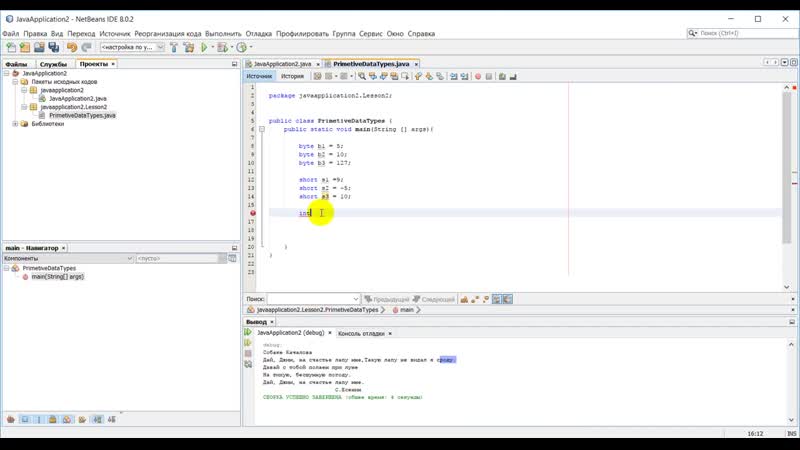This screenshot has height=450, width=800.
Task: Click the Источник view button
Action: pyautogui.click(x=259, y=77)
